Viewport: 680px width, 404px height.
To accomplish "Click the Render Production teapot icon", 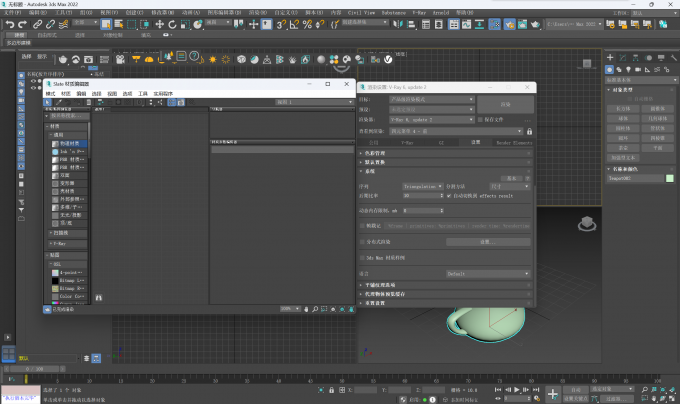I will [x=535, y=24].
